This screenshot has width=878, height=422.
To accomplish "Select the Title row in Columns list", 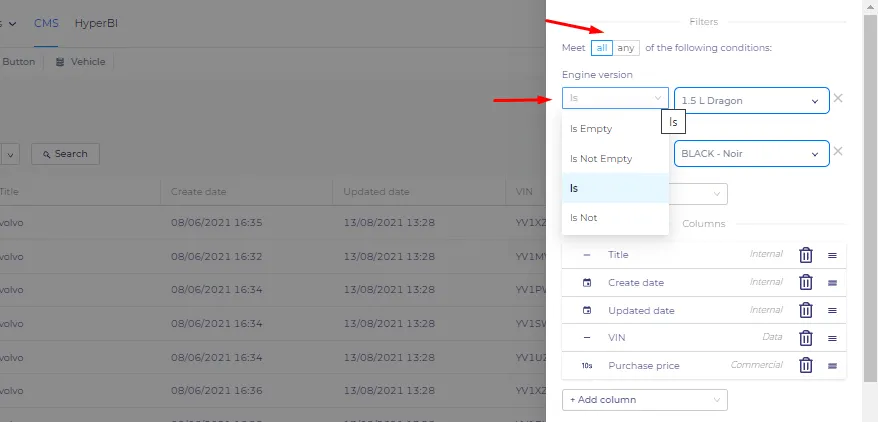I will point(704,255).
